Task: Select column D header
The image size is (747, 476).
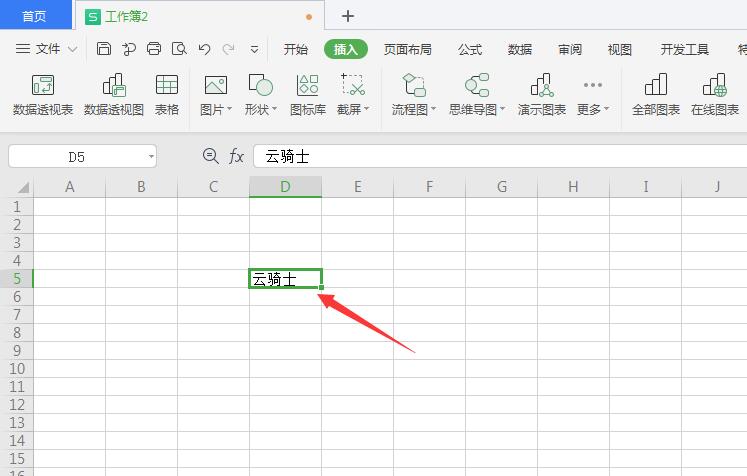Action: tap(285, 186)
